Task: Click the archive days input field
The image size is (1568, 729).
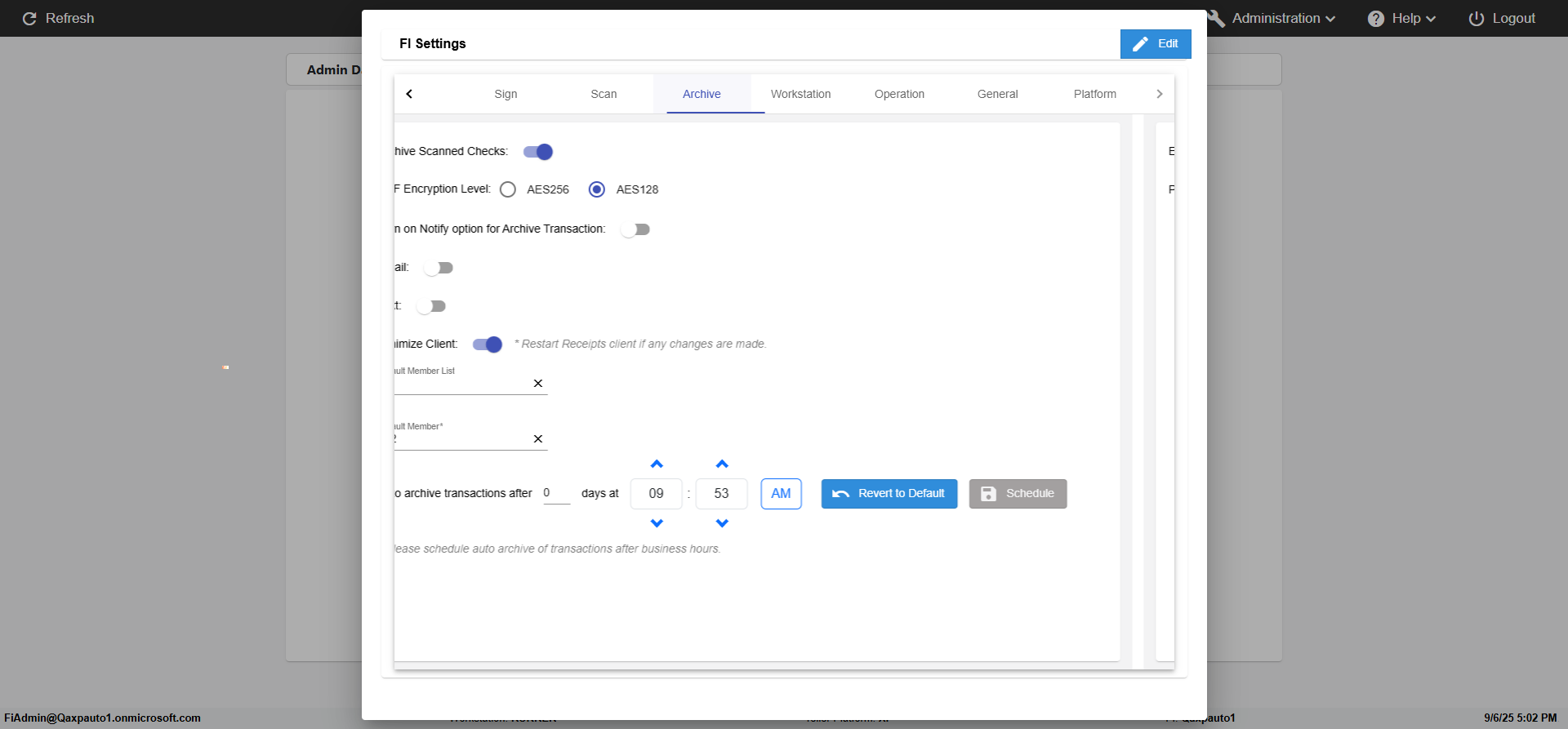Action: pyautogui.click(x=557, y=493)
